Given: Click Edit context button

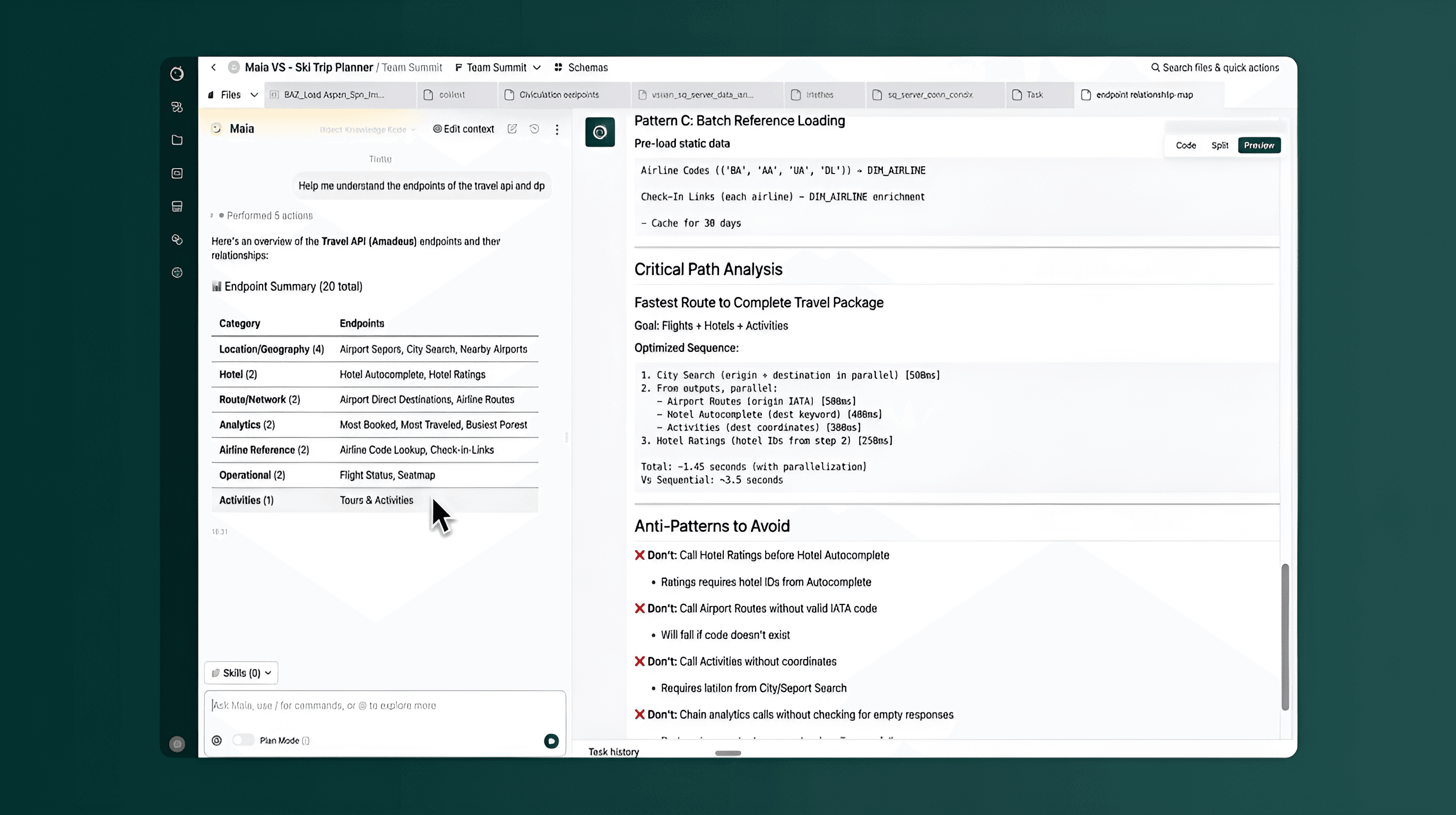Looking at the screenshot, I should [463, 129].
